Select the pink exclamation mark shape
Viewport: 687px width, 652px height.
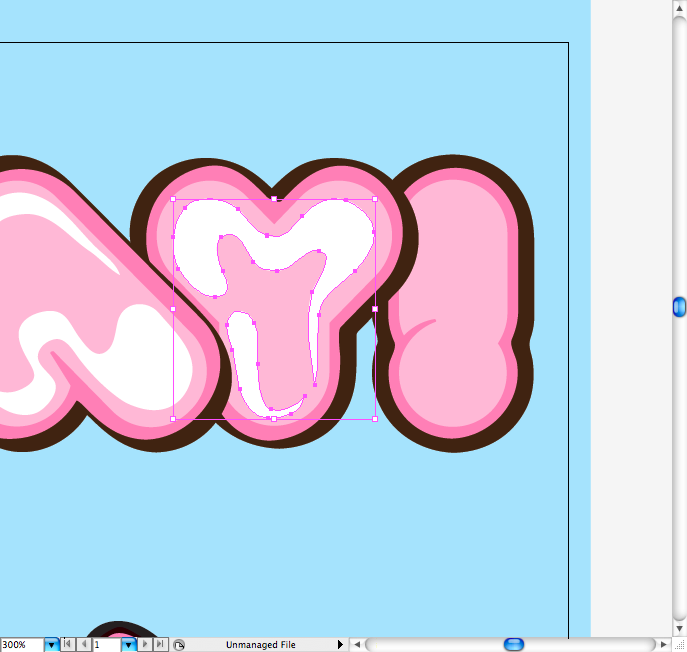(x=455, y=260)
